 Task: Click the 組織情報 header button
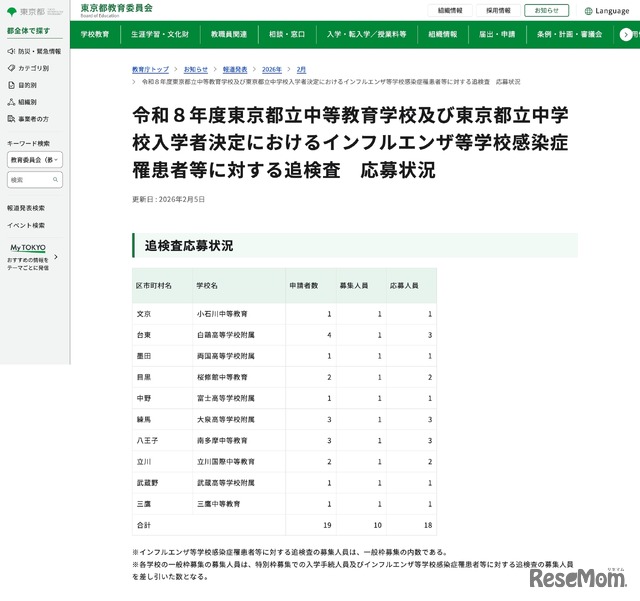tap(450, 10)
